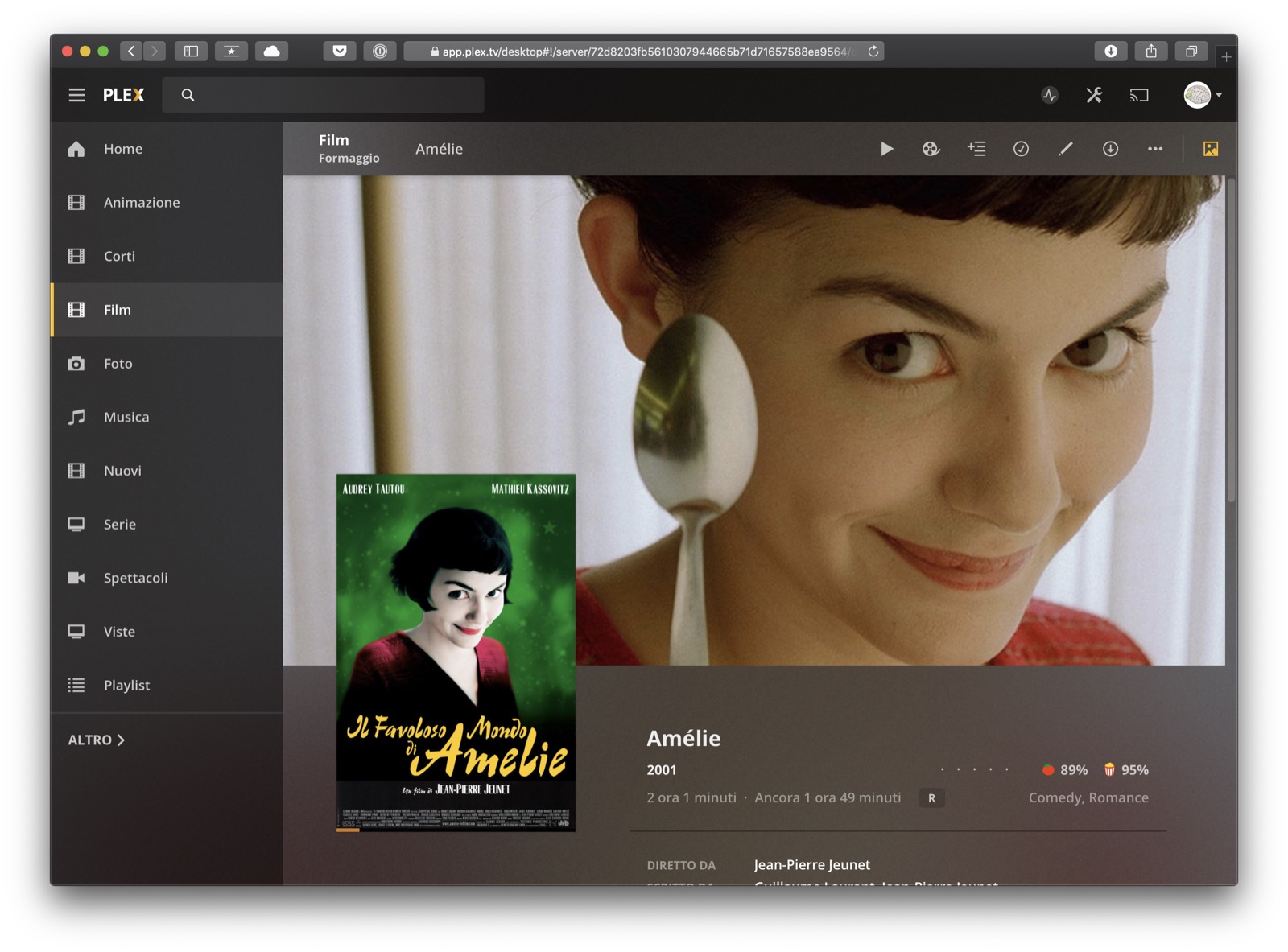
Task: Click the Safari Share button
Action: tap(1151, 52)
